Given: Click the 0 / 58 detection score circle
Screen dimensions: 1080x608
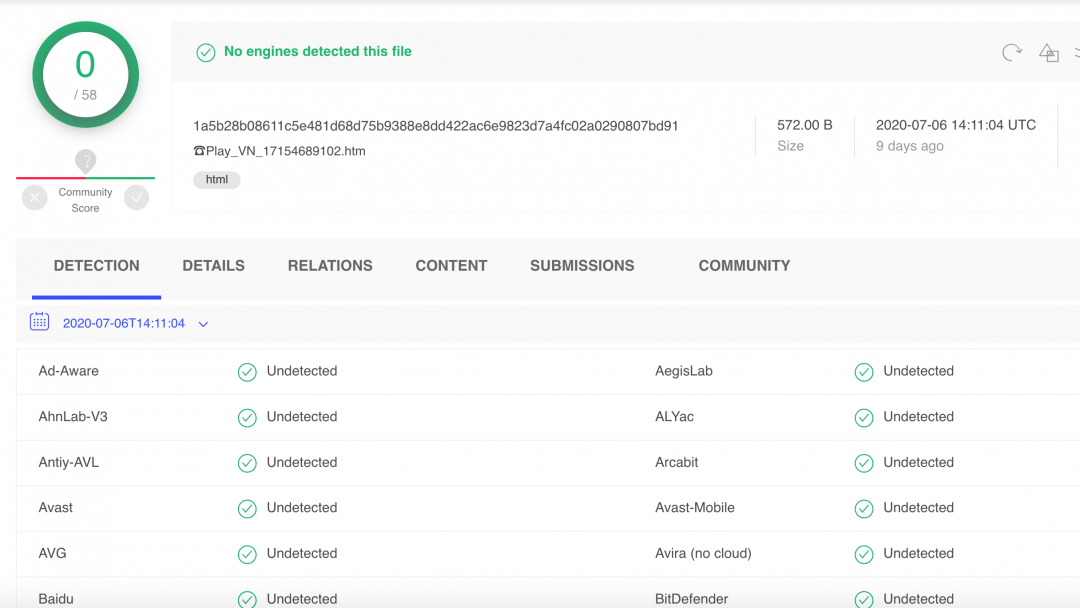Looking at the screenshot, I should pos(86,75).
